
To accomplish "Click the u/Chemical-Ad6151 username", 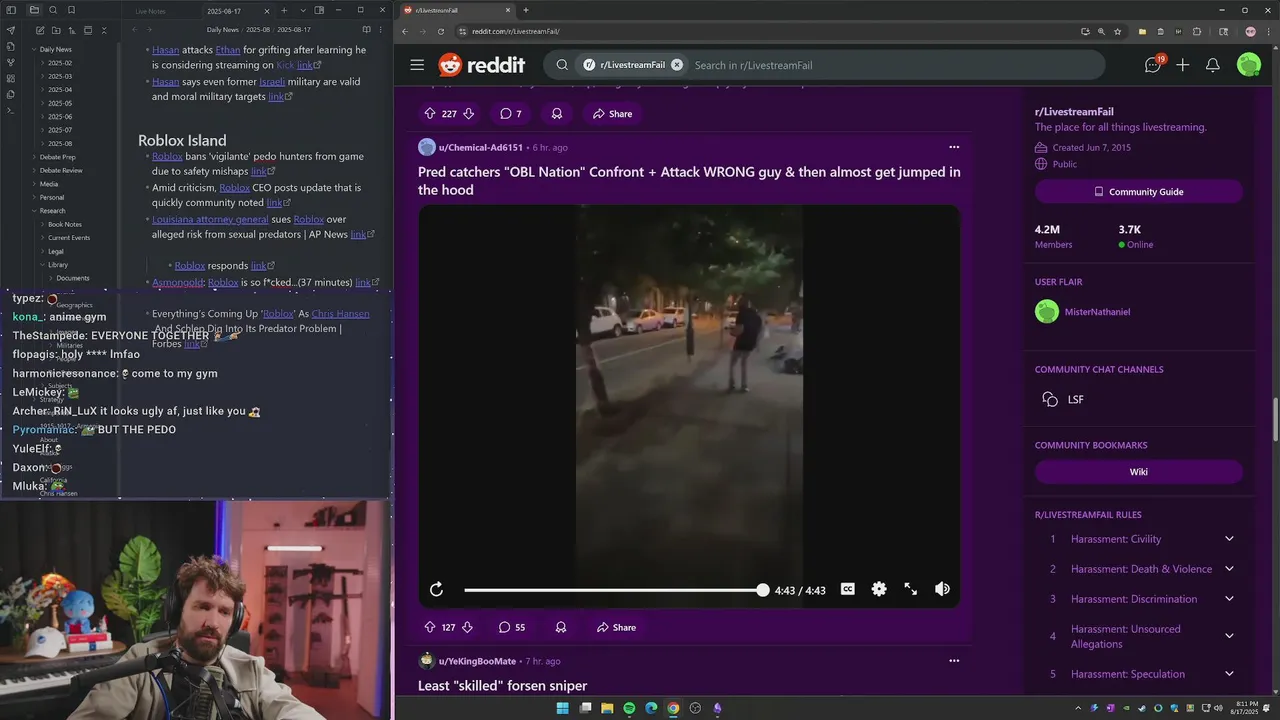I will tap(480, 147).
